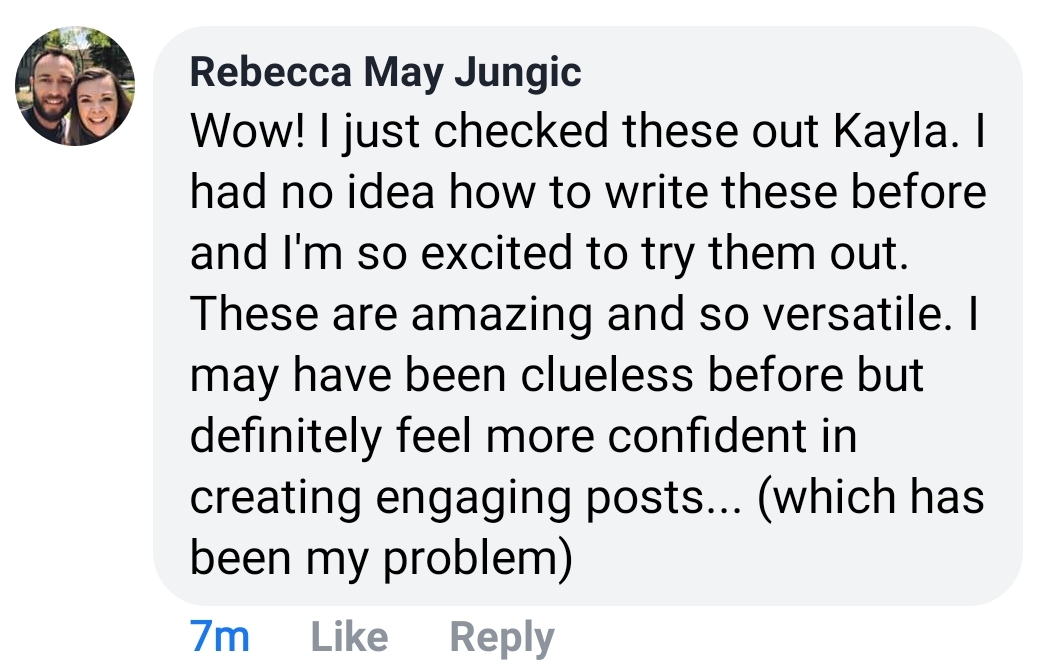Click the word "problem)" ending the comment
This screenshot has height=671, width=1039.
tap(478, 560)
